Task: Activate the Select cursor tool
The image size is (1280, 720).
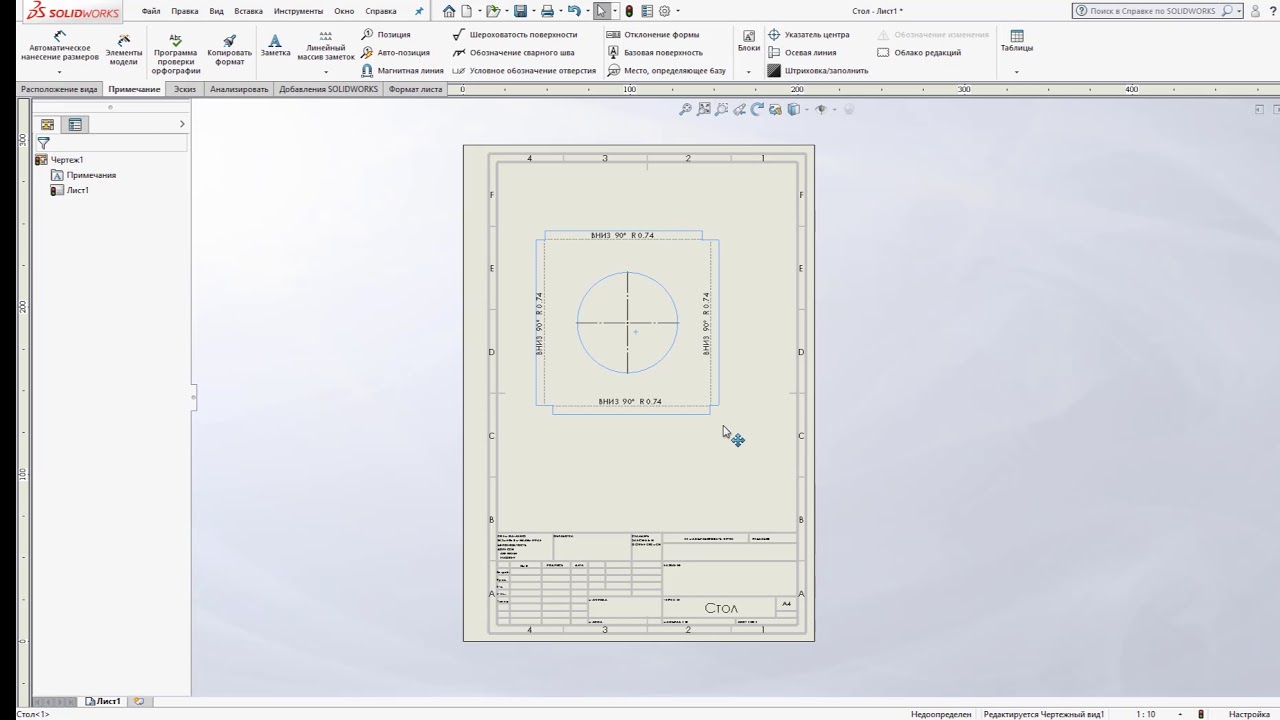Action: (601, 11)
